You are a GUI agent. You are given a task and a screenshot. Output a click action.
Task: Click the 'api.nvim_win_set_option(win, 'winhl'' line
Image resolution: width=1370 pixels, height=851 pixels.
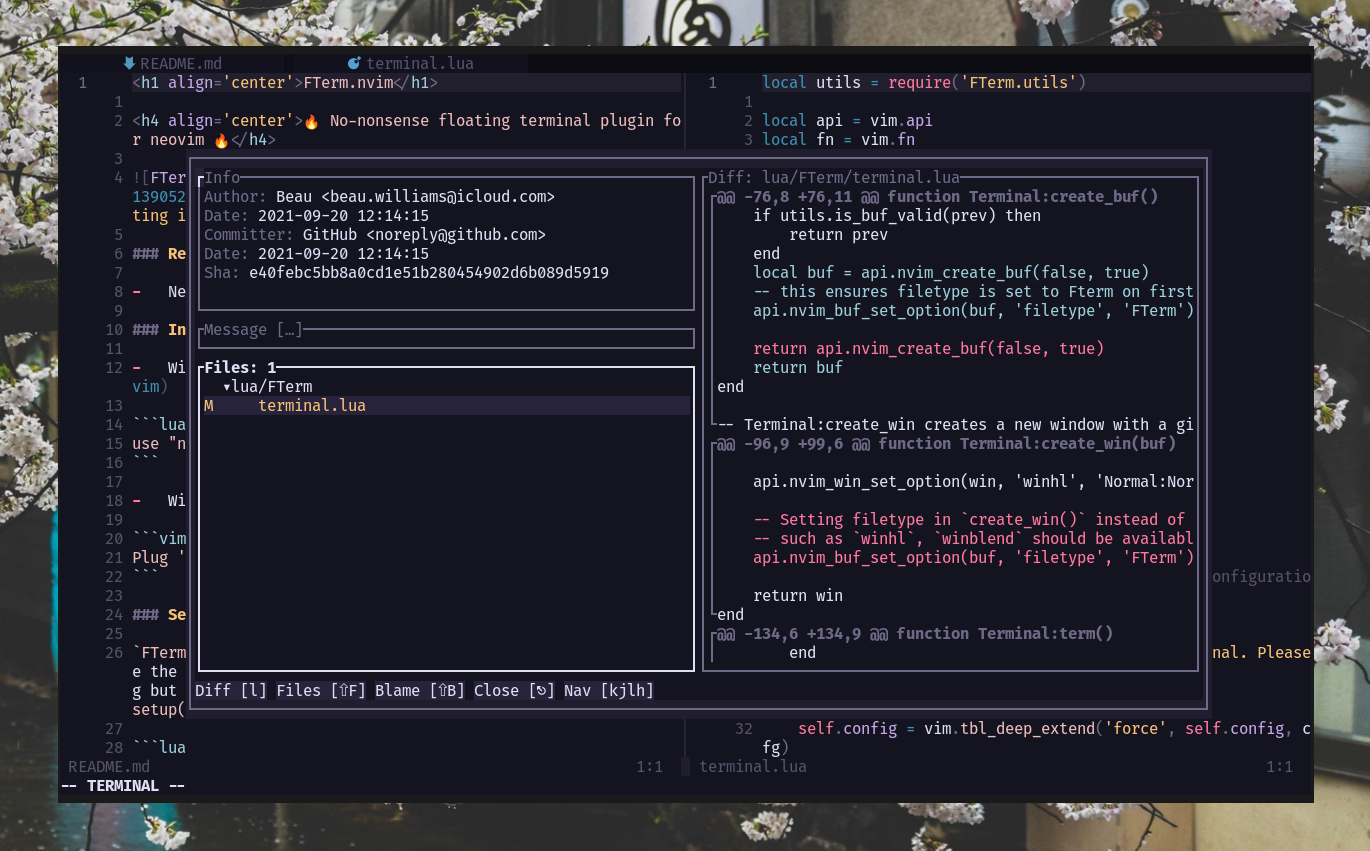pyautogui.click(x=974, y=482)
